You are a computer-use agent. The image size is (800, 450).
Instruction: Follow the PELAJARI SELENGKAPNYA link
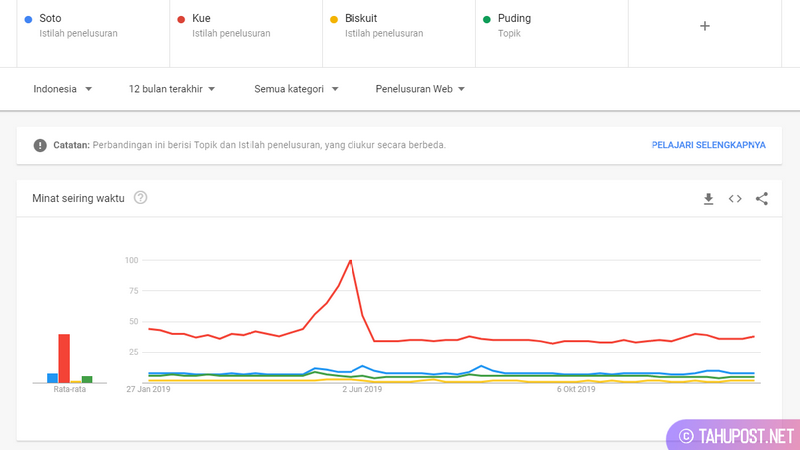pyautogui.click(x=708, y=145)
